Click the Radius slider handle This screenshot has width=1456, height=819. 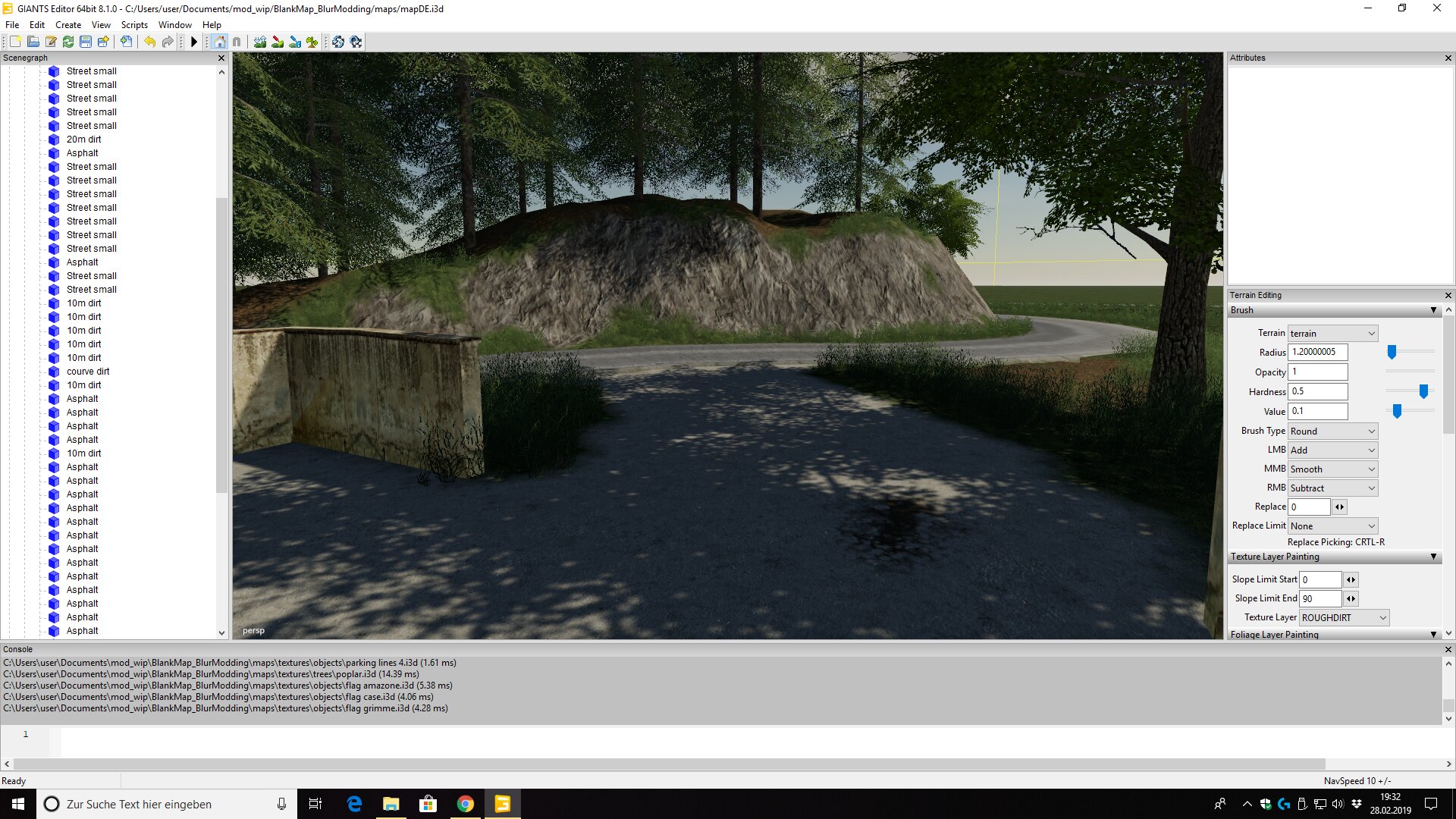pyautogui.click(x=1392, y=352)
